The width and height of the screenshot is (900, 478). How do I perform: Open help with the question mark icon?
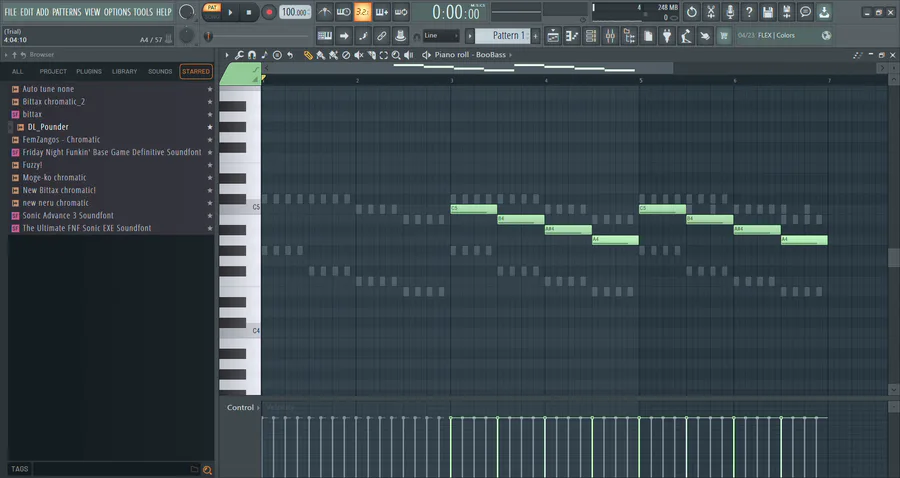(x=748, y=11)
